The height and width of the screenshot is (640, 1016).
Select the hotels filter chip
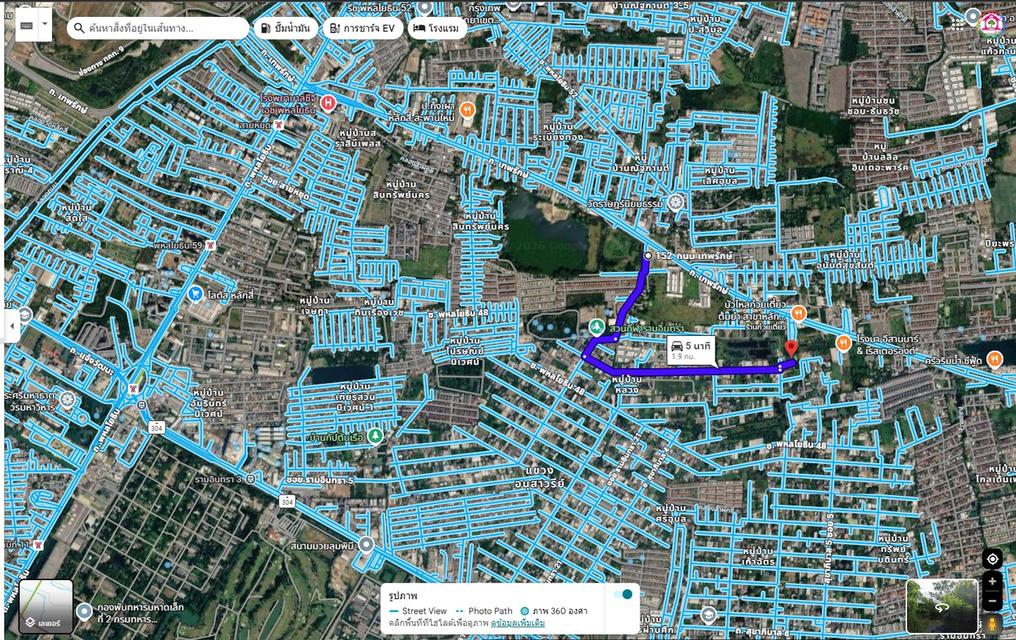437,29
